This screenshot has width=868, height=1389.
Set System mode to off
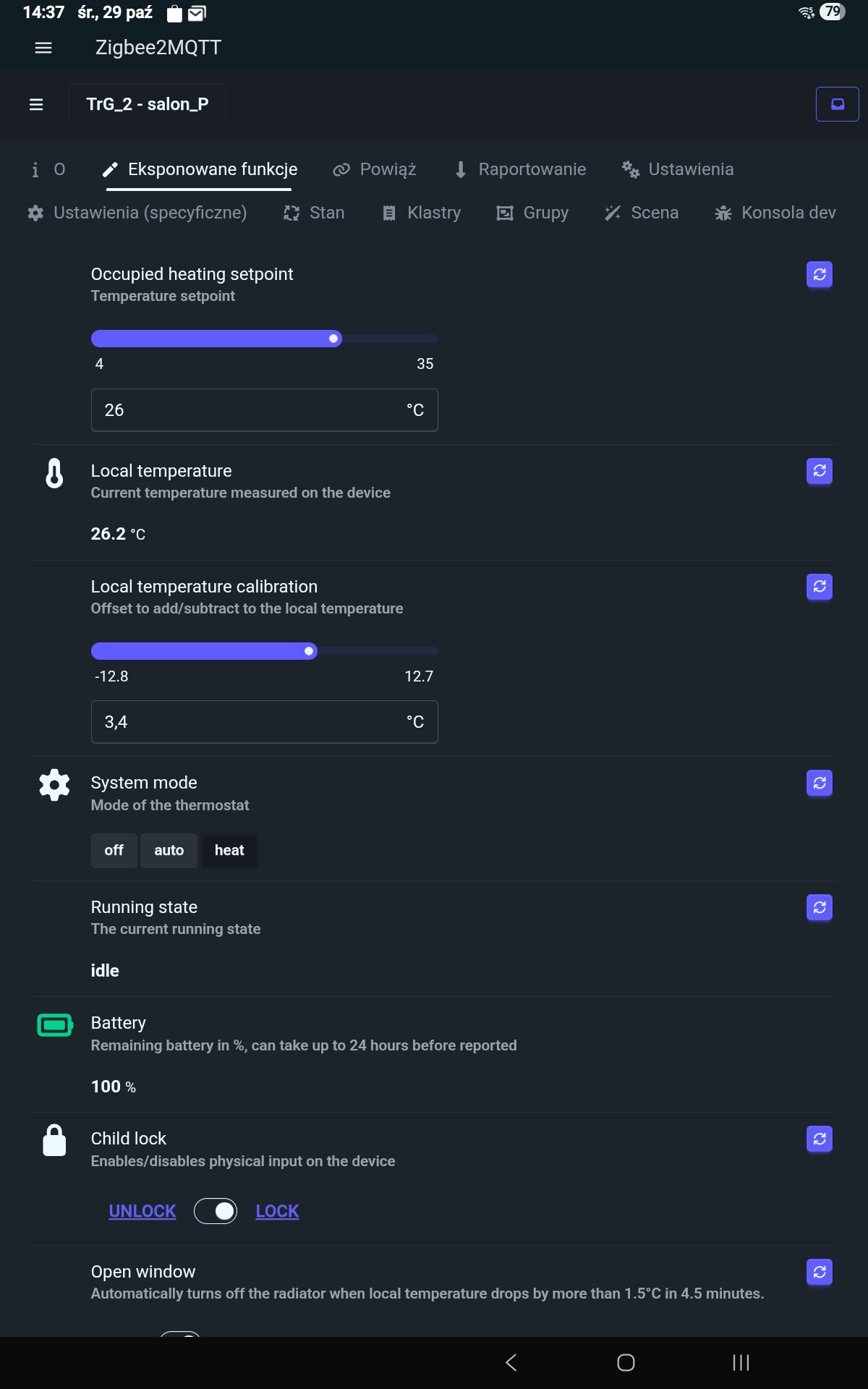[x=114, y=851]
